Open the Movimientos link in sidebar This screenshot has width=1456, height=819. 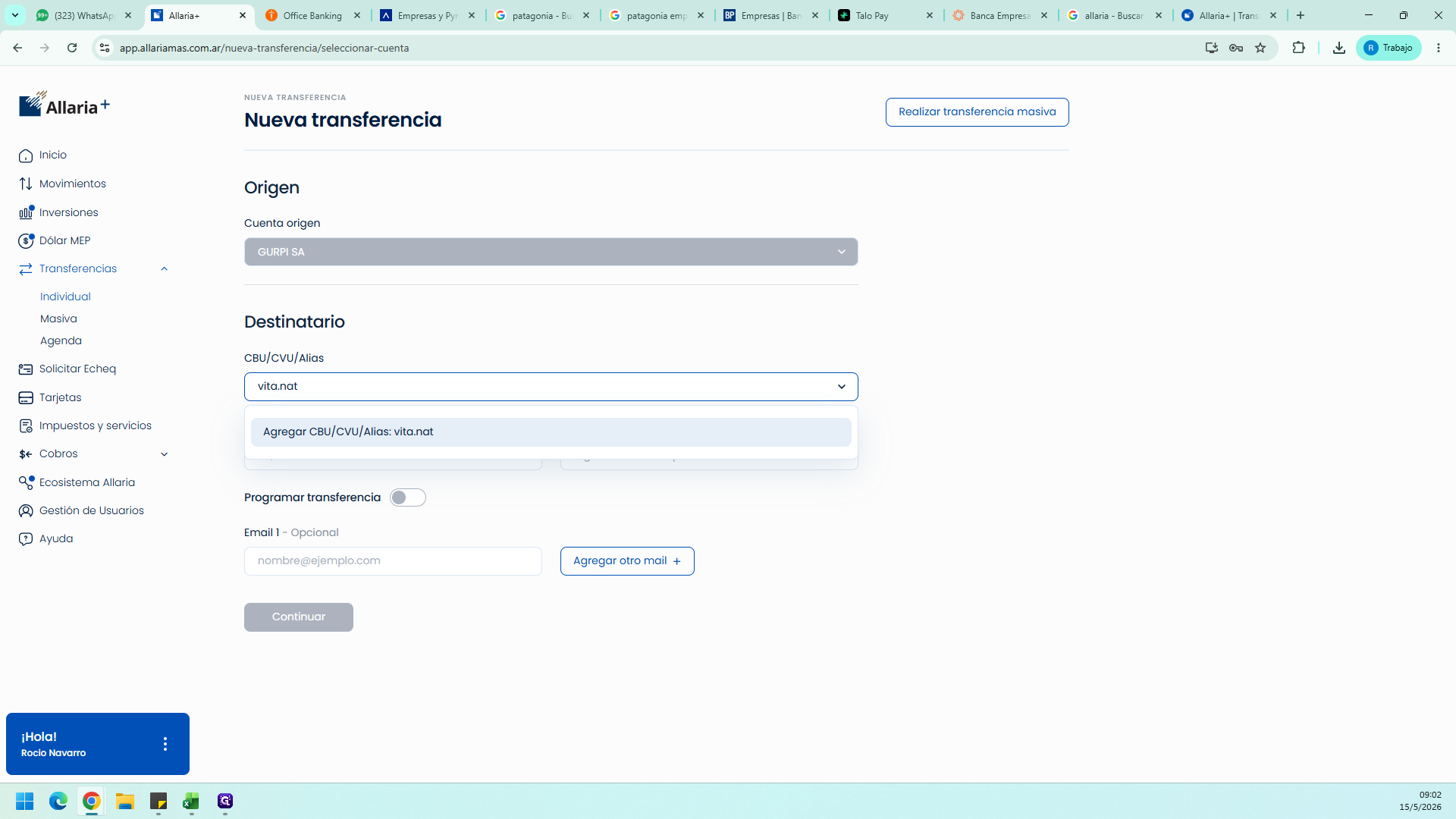tap(73, 184)
